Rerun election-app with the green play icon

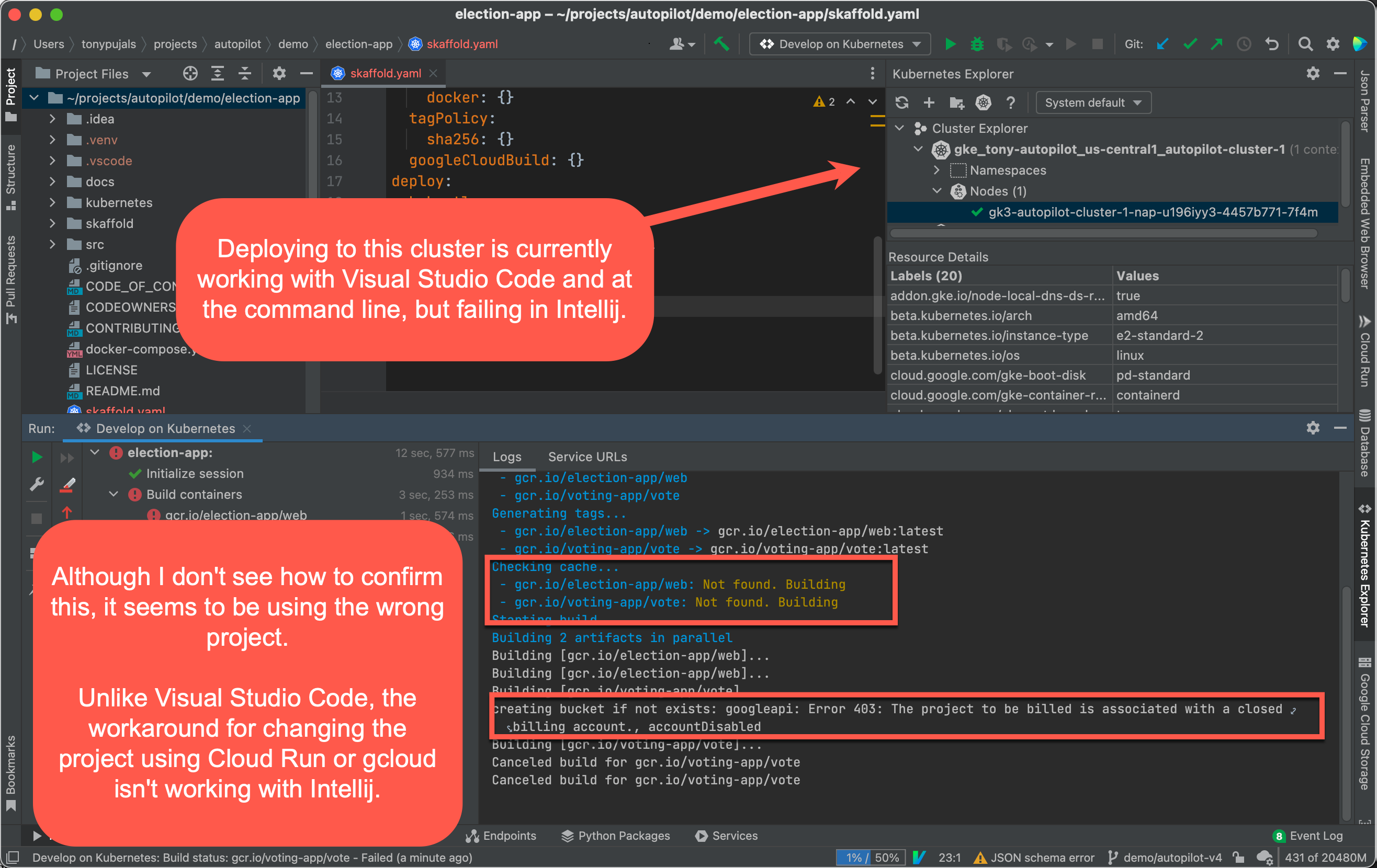pos(37,456)
